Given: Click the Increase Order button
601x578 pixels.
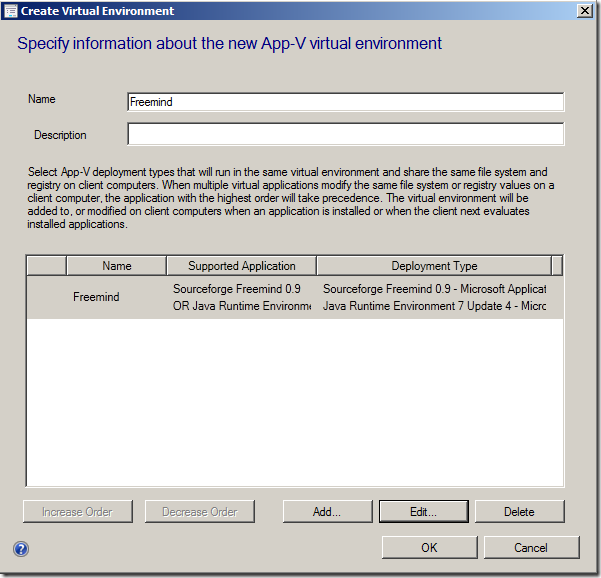Looking at the screenshot, I should (78, 511).
